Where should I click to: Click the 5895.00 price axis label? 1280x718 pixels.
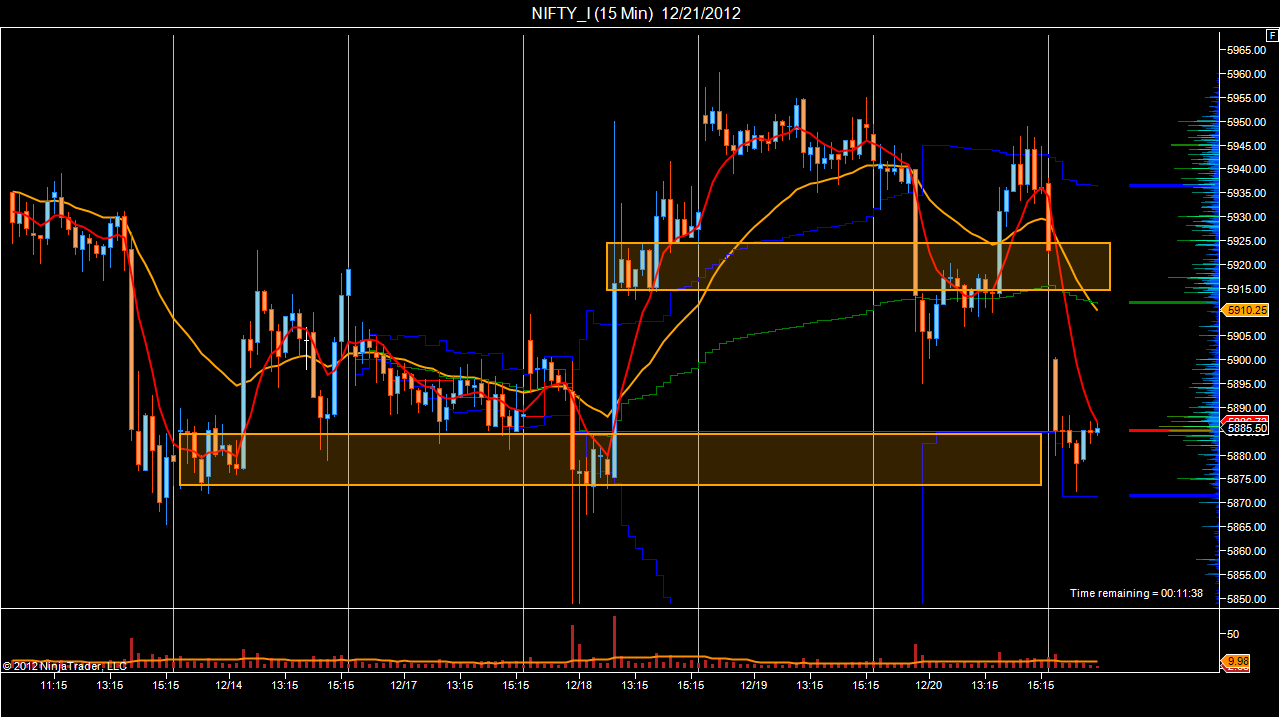tap(1248, 384)
